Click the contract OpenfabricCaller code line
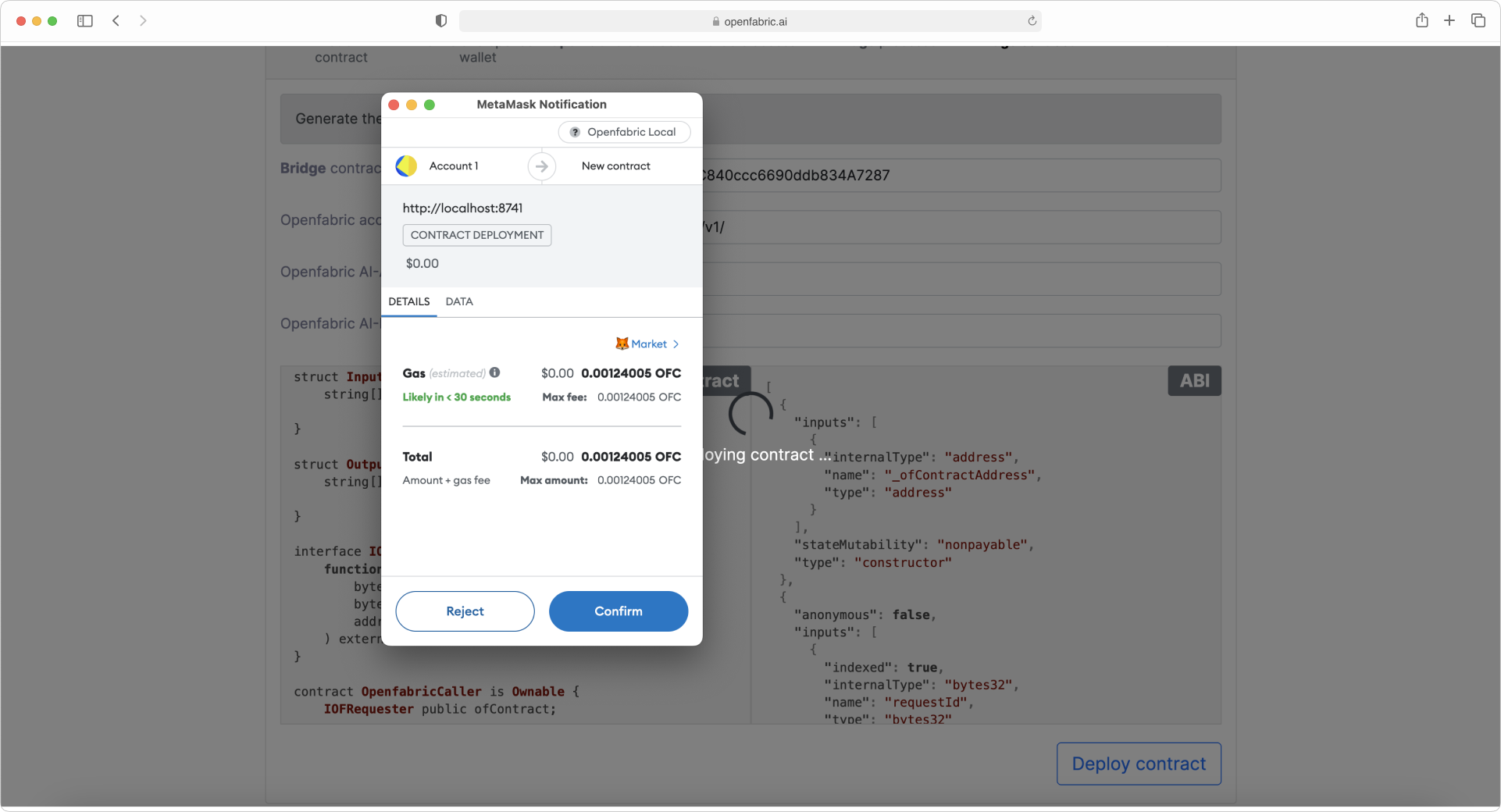The width and height of the screenshot is (1501, 812). click(x=437, y=692)
